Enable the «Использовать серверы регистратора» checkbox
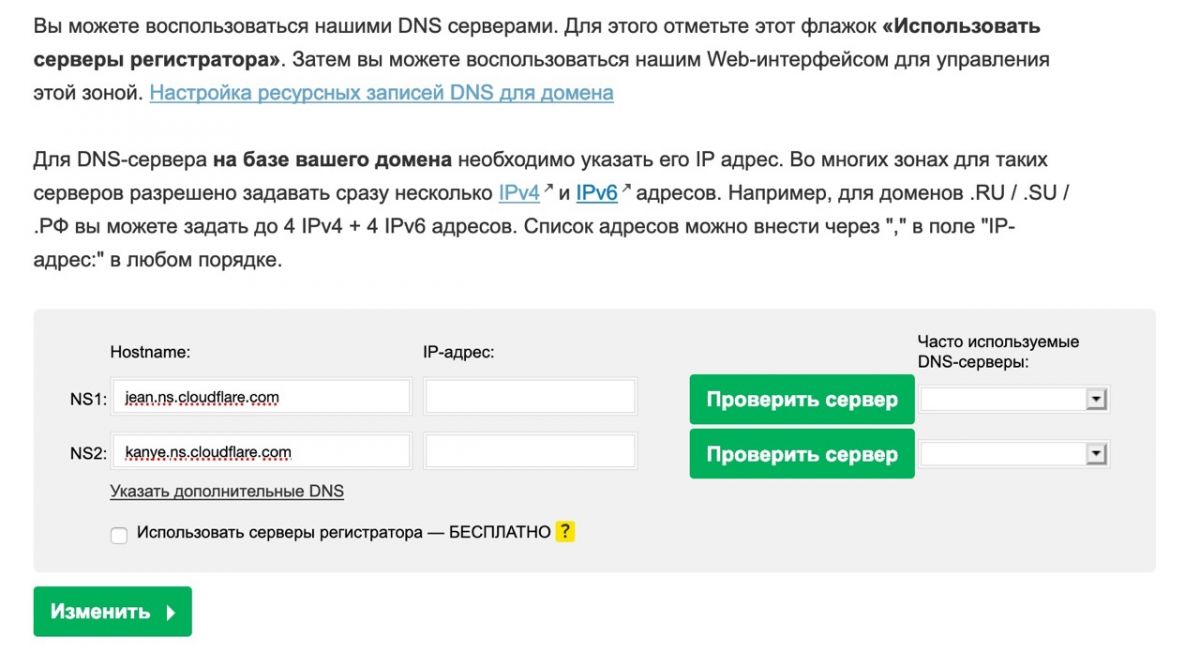Viewport: 1200px width, 668px height. tap(119, 535)
